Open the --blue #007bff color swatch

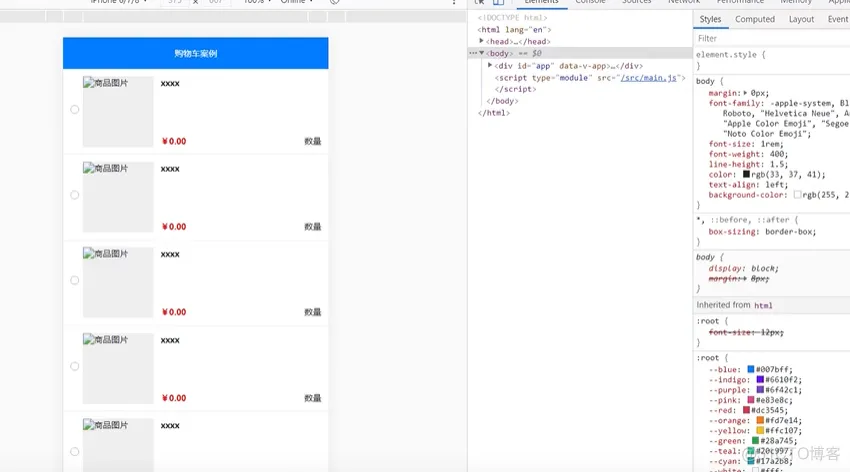(751, 369)
